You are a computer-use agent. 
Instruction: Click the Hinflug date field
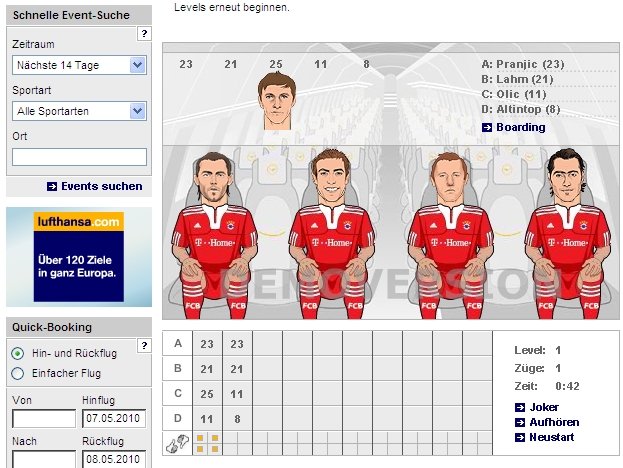tap(114, 417)
